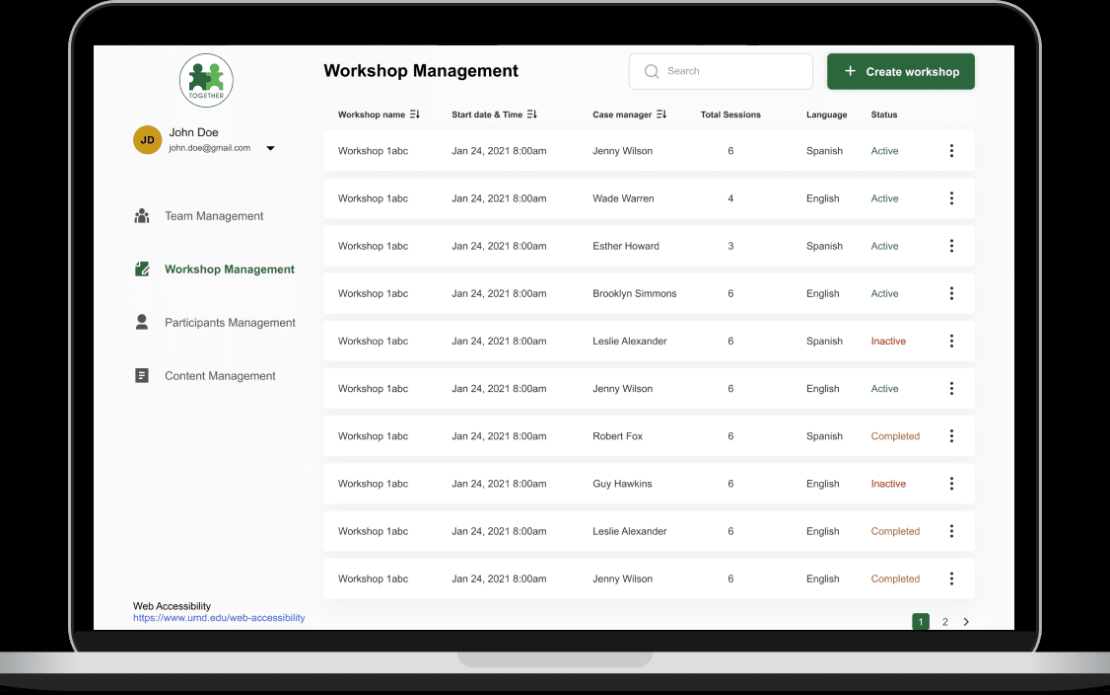Open Content Management section
1110x695 pixels.
[220, 376]
